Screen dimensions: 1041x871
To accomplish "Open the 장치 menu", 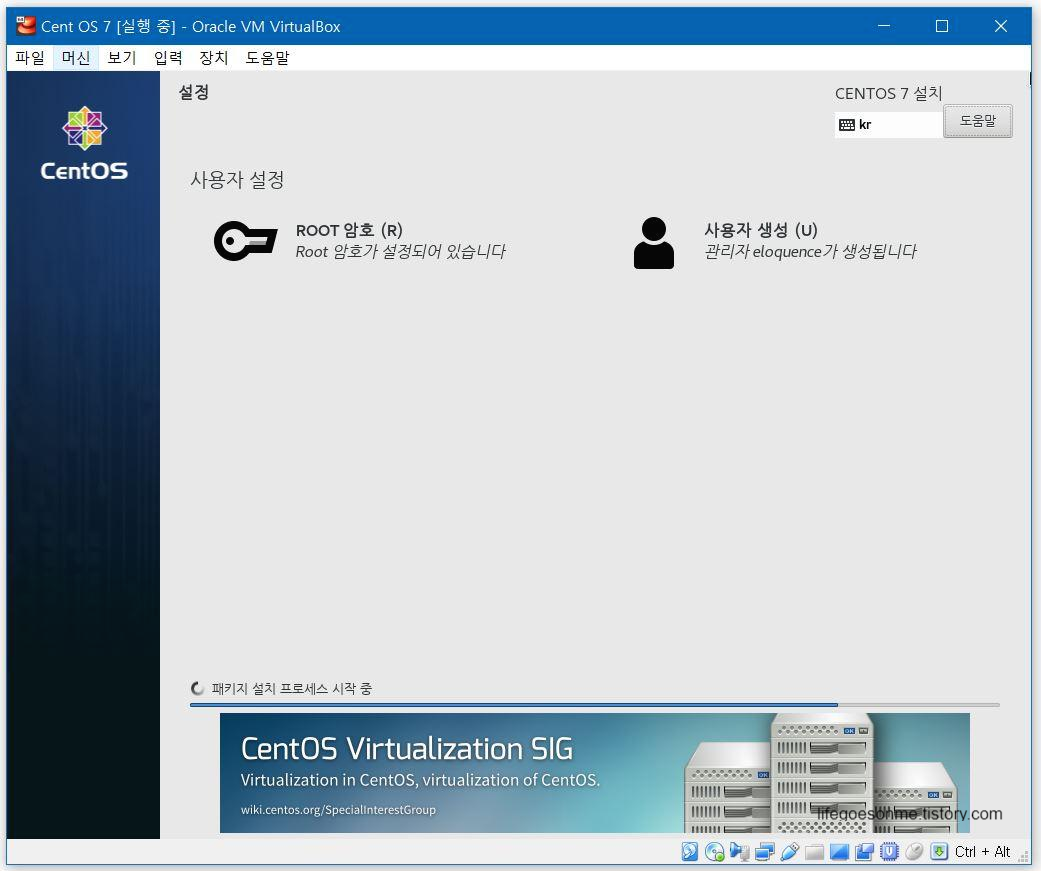I will [214, 58].
